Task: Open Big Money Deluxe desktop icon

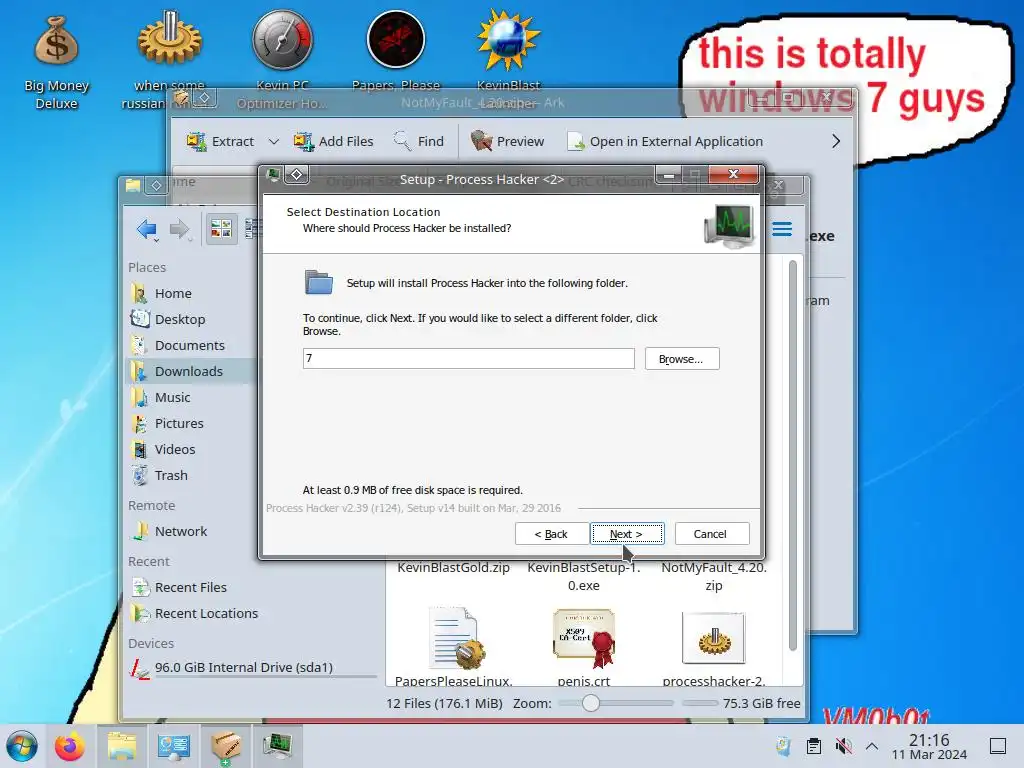Action: pos(56,59)
